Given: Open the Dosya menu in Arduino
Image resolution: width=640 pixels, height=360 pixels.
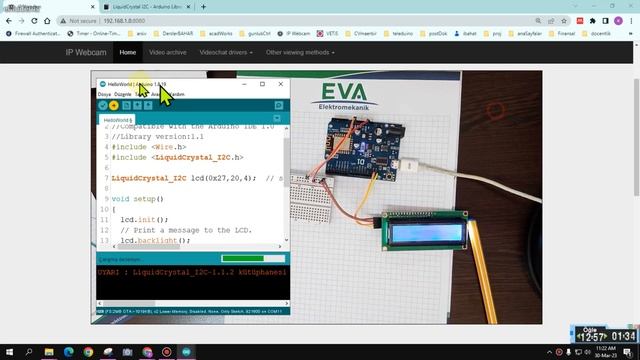Looking at the screenshot, I should click(104, 94).
